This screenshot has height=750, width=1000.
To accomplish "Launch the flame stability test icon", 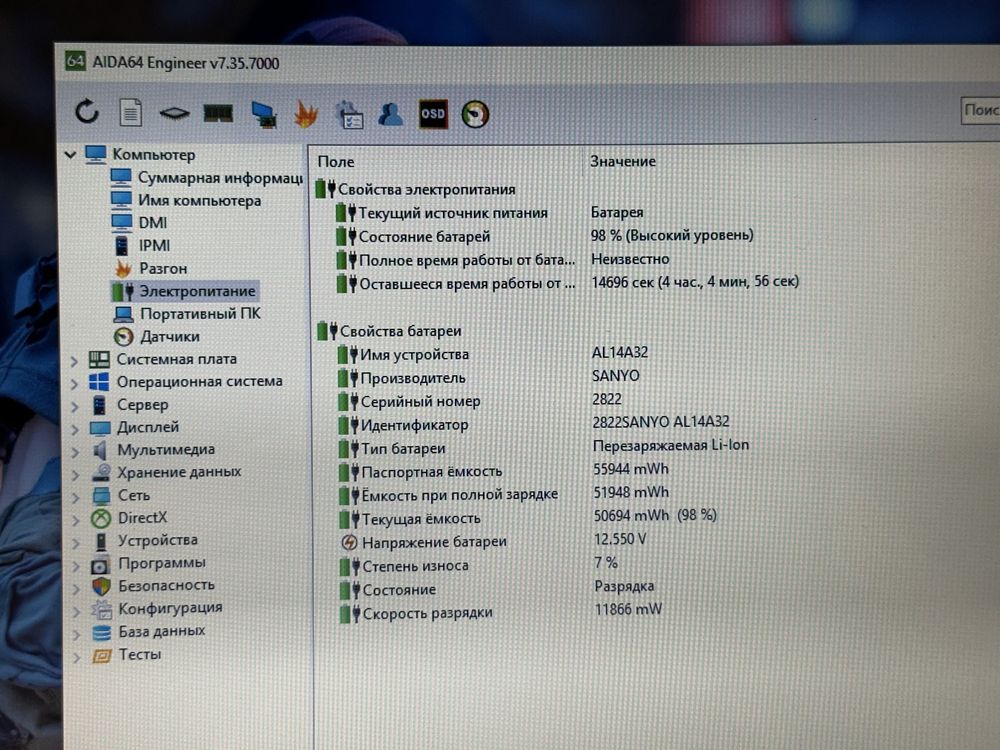I will pos(306,114).
